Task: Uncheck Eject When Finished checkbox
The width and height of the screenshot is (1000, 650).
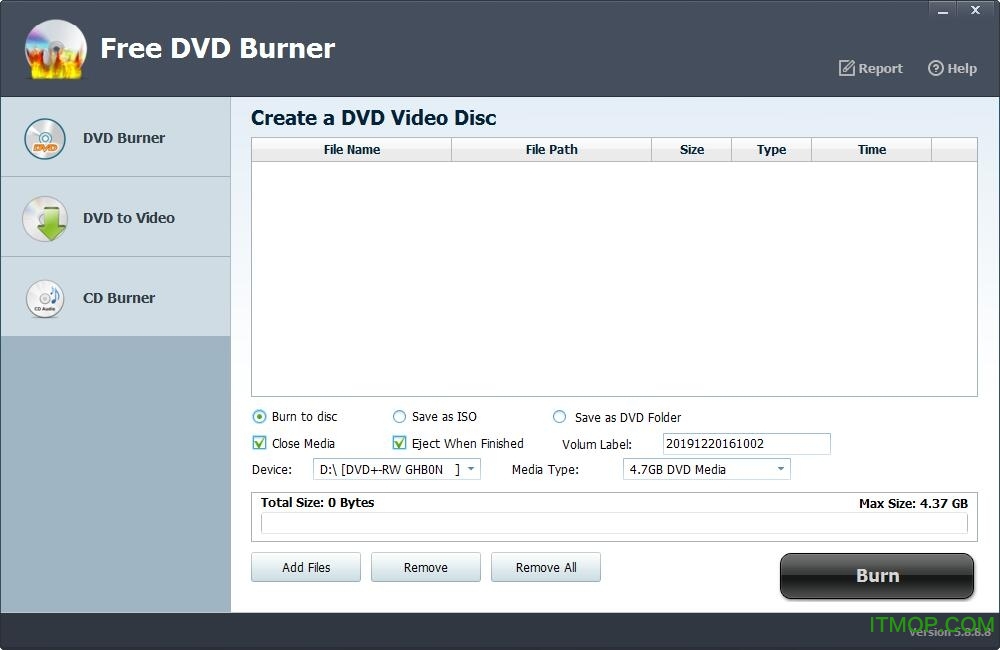Action: (x=399, y=443)
